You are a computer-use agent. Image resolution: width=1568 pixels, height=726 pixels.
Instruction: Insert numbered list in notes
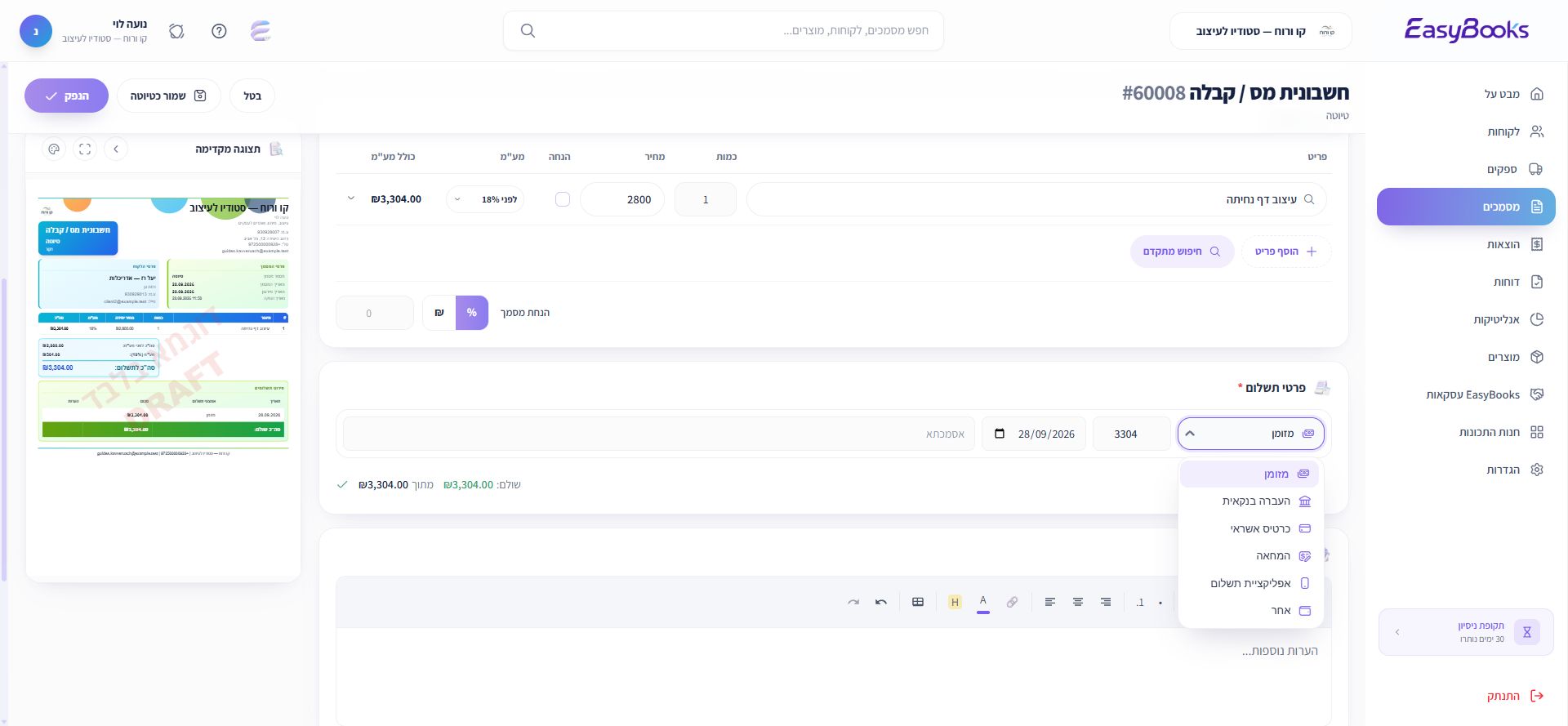[x=1140, y=602]
